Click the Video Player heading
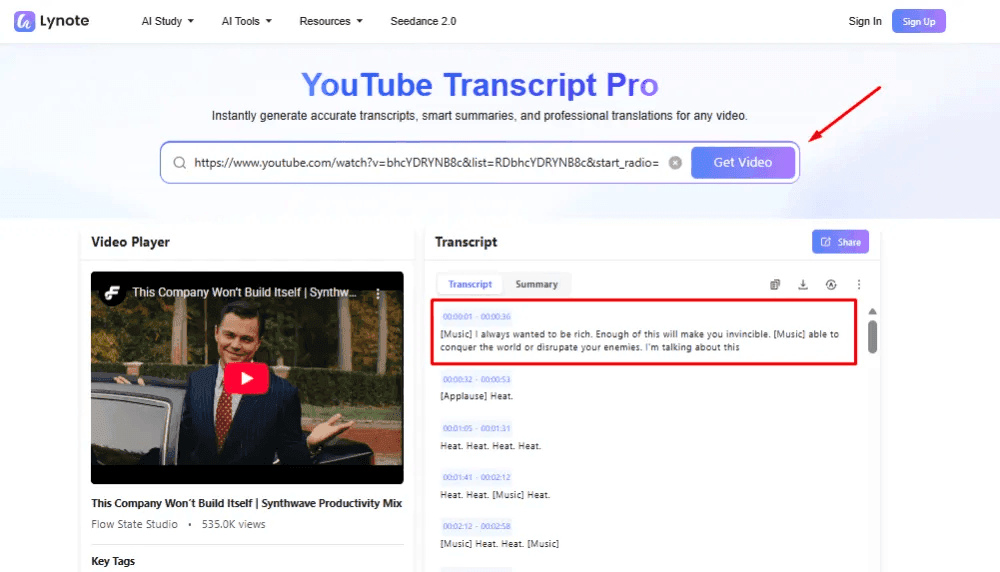Image resolution: width=1000 pixels, height=572 pixels. click(x=130, y=242)
